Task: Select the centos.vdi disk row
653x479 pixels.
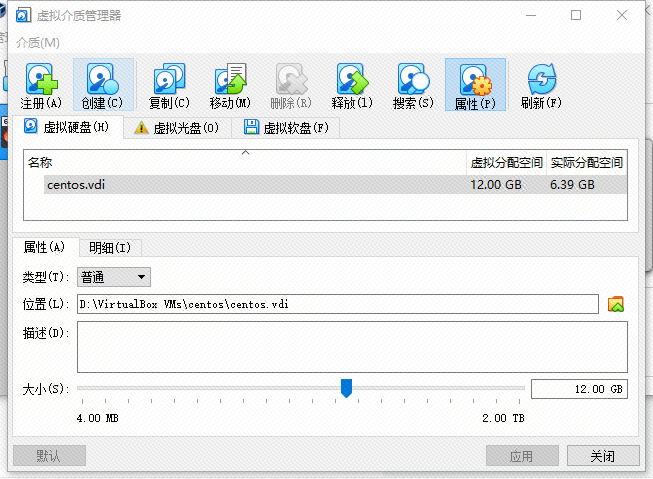Action: [335, 185]
